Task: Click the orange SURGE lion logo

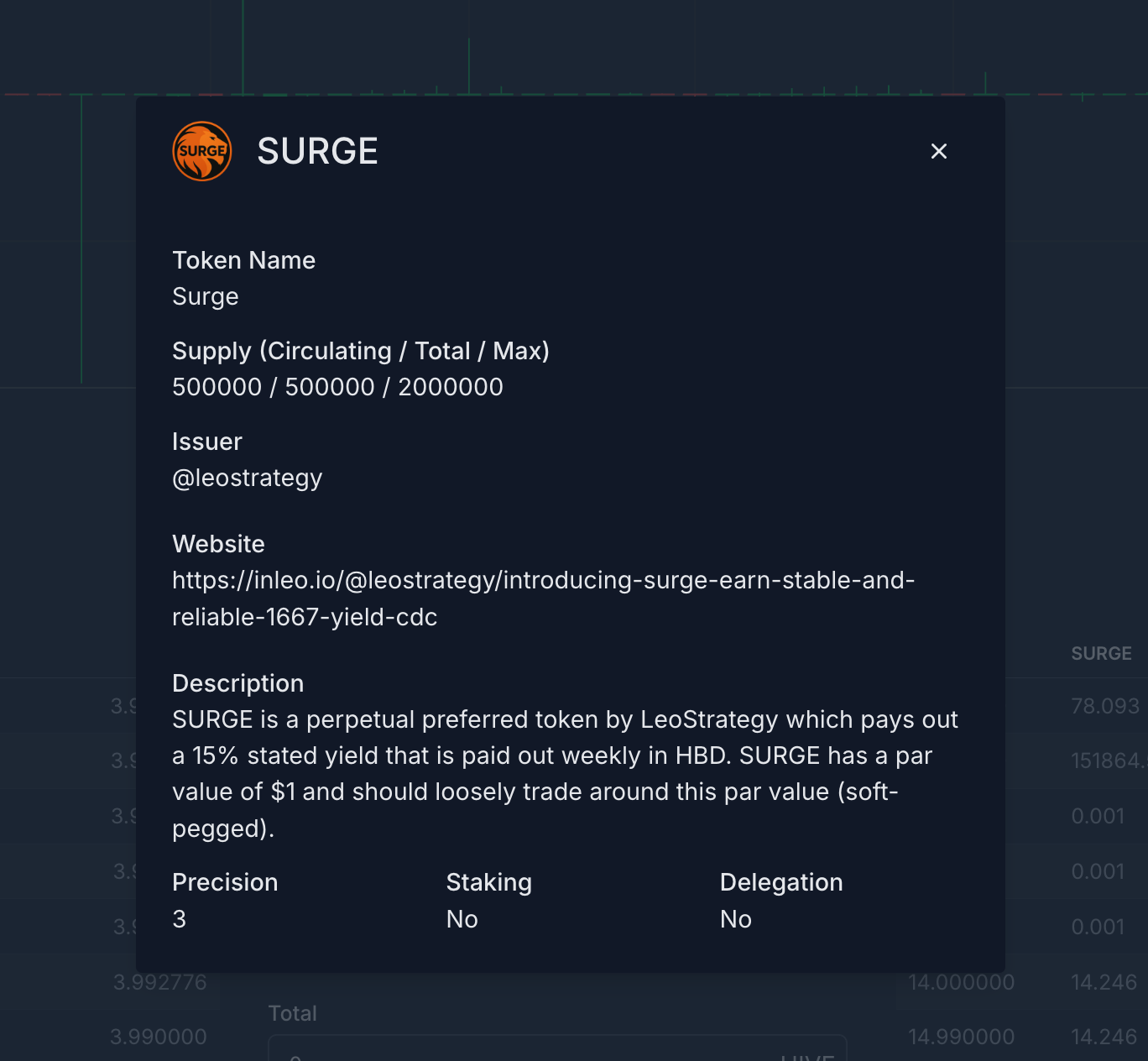Action: [x=202, y=151]
